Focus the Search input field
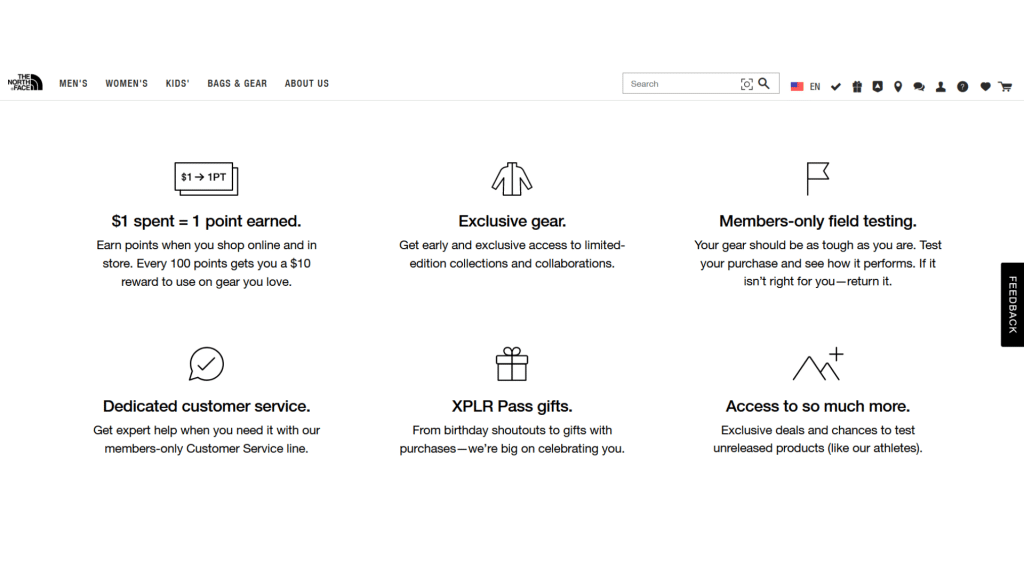The height and width of the screenshot is (576, 1024). [x=682, y=84]
